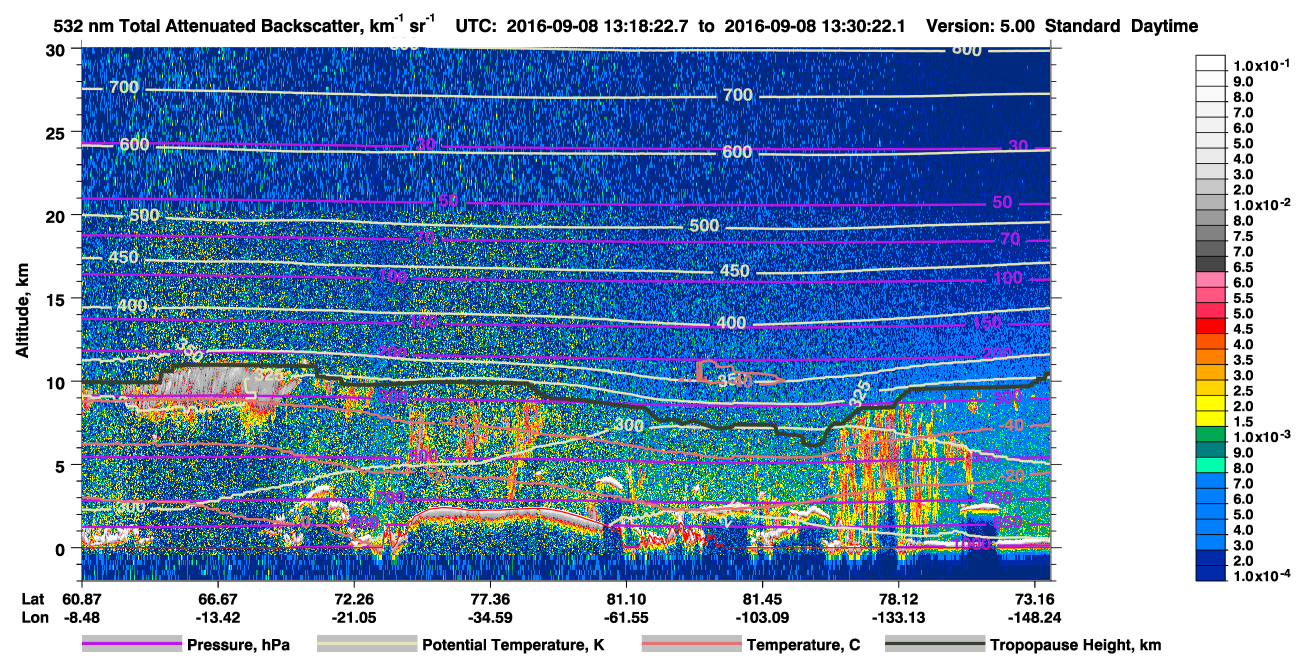Click colorbar label '2.5'
The height and width of the screenshot is (667, 1300).
coord(1244,392)
